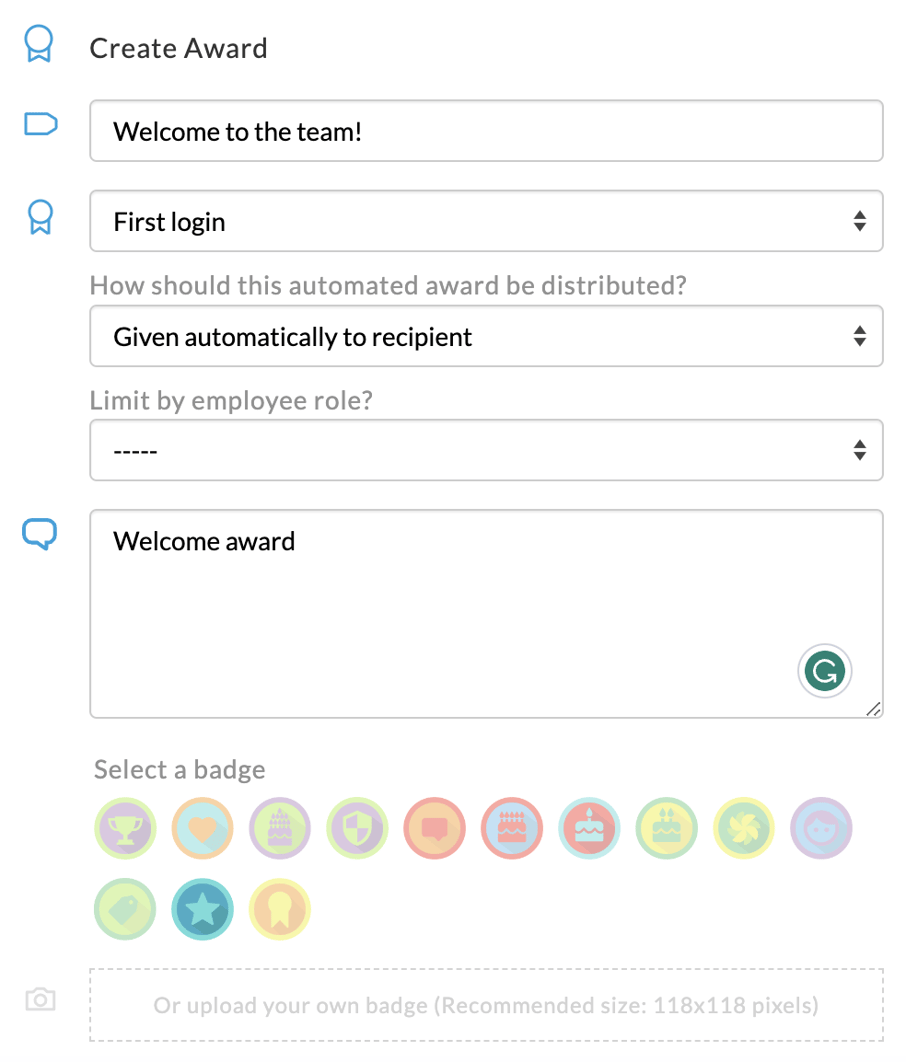Open the First login trigger dropdown
906x1062 pixels.
tap(486, 221)
